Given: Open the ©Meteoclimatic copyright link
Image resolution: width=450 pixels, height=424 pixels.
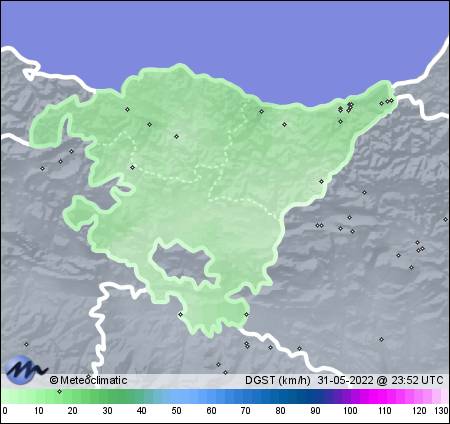Looking at the screenshot, I should (88, 380).
